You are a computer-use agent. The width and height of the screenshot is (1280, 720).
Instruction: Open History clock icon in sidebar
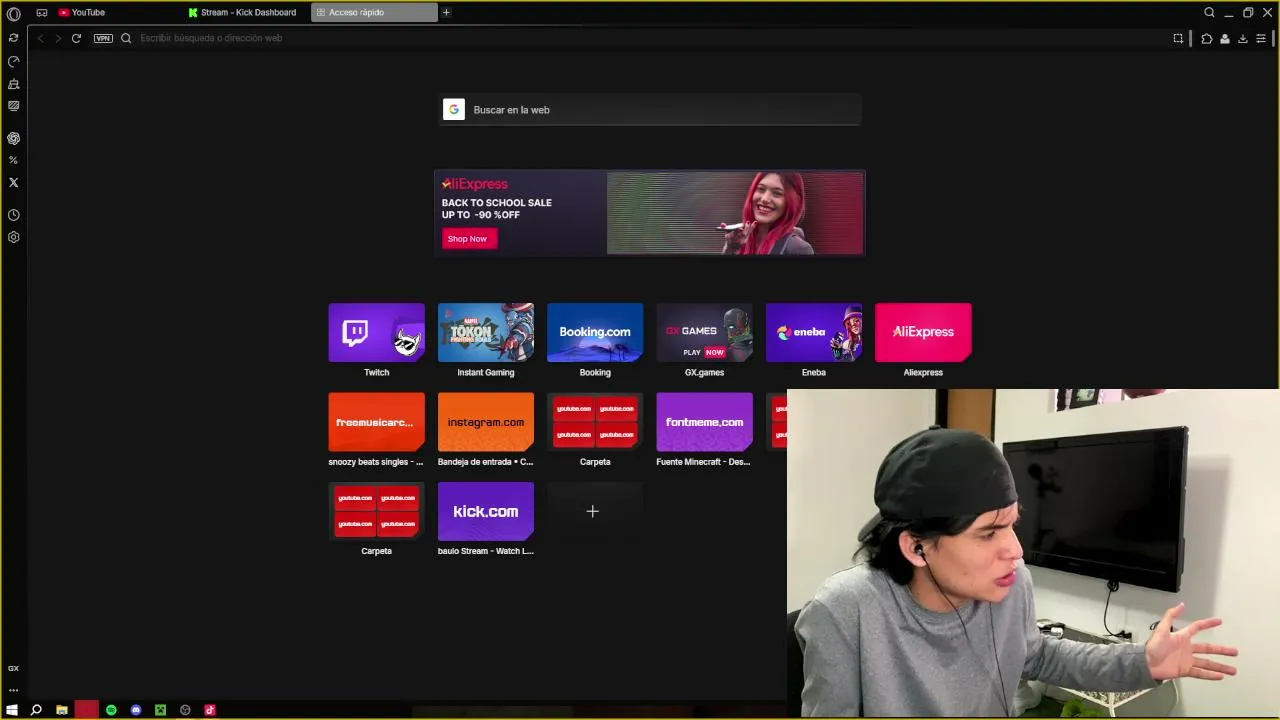click(x=13, y=215)
